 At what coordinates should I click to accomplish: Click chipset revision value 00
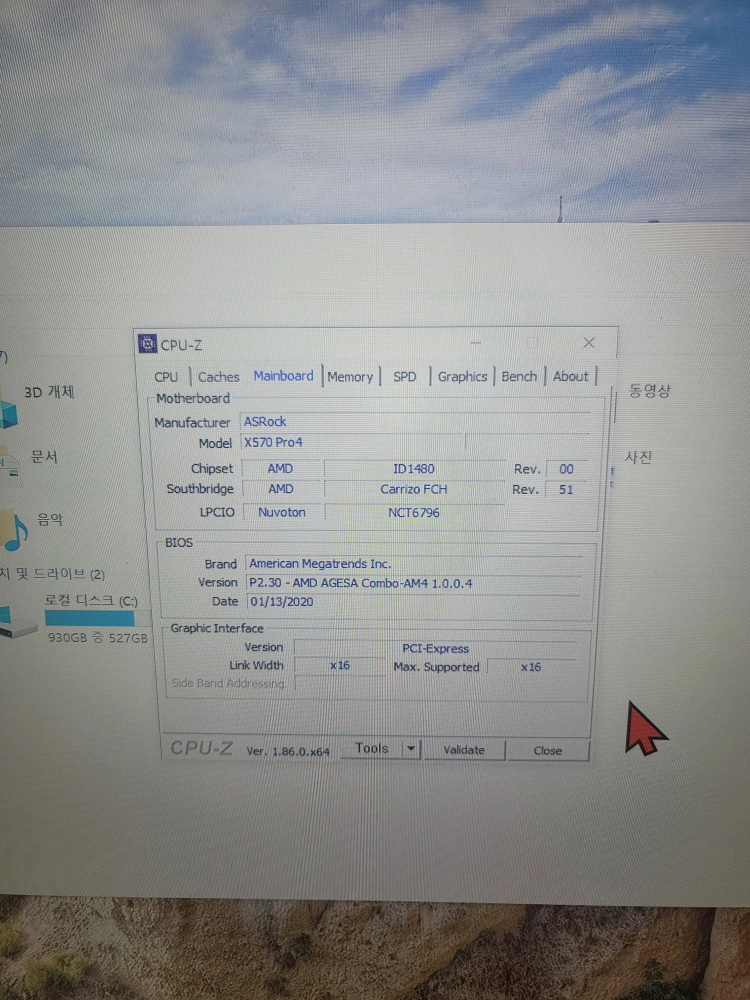(x=566, y=469)
